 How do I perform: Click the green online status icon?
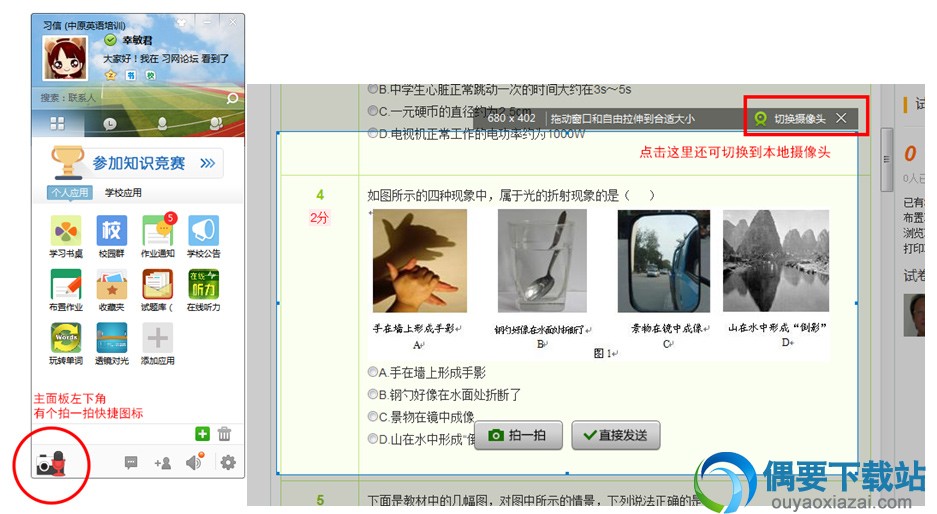(x=111, y=40)
